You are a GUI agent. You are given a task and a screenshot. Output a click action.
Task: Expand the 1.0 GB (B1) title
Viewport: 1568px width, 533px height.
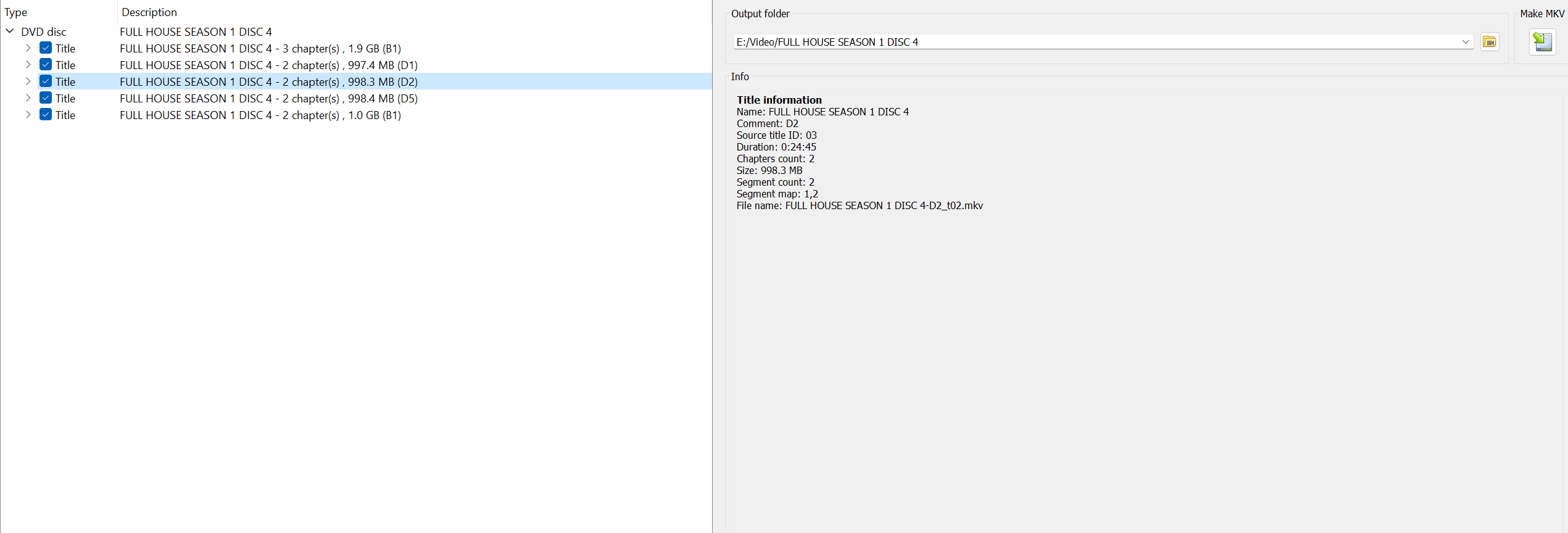(x=28, y=114)
